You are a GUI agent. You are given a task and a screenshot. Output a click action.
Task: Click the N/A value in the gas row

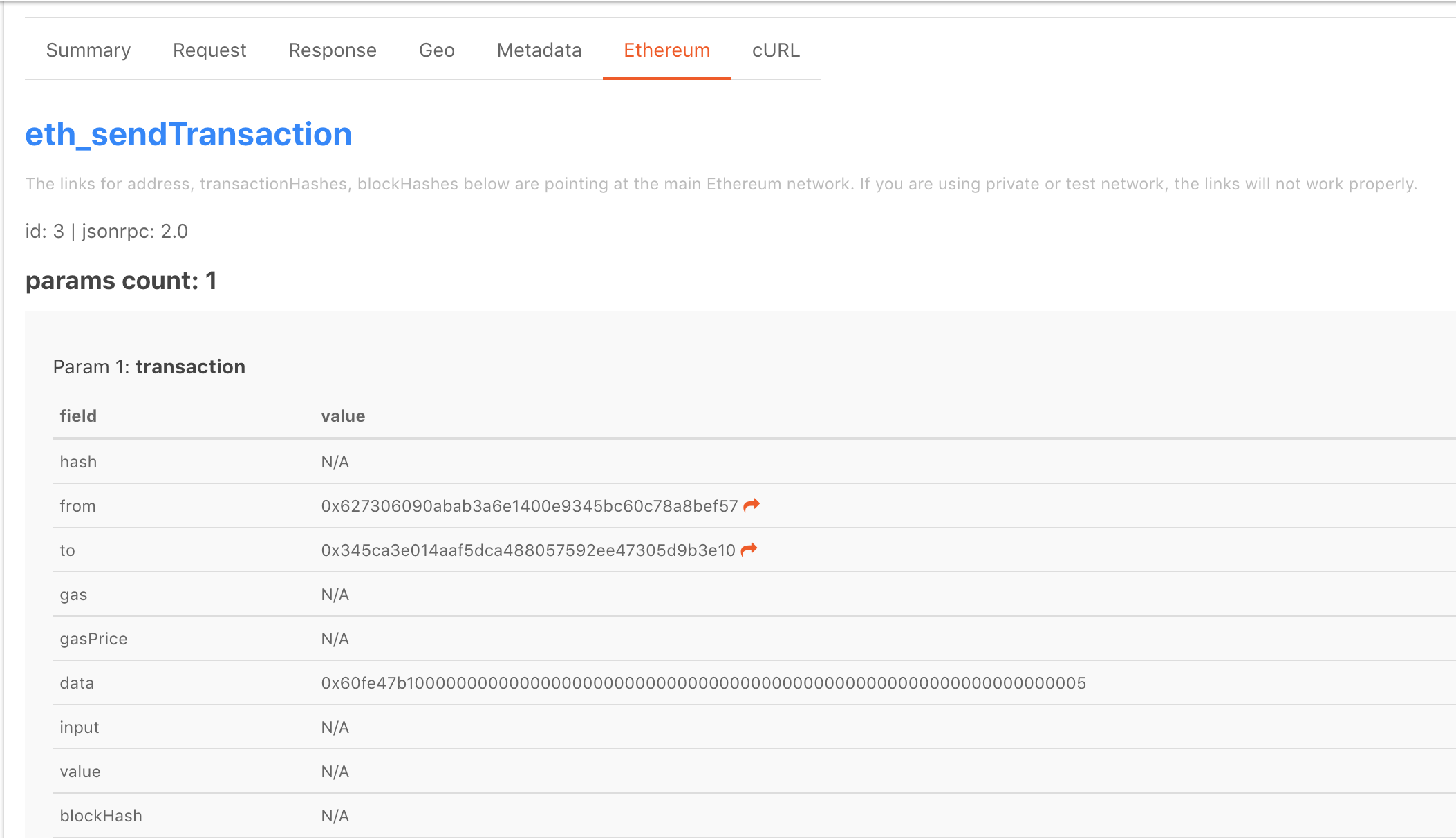pyautogui.click(x=335, y=595)
